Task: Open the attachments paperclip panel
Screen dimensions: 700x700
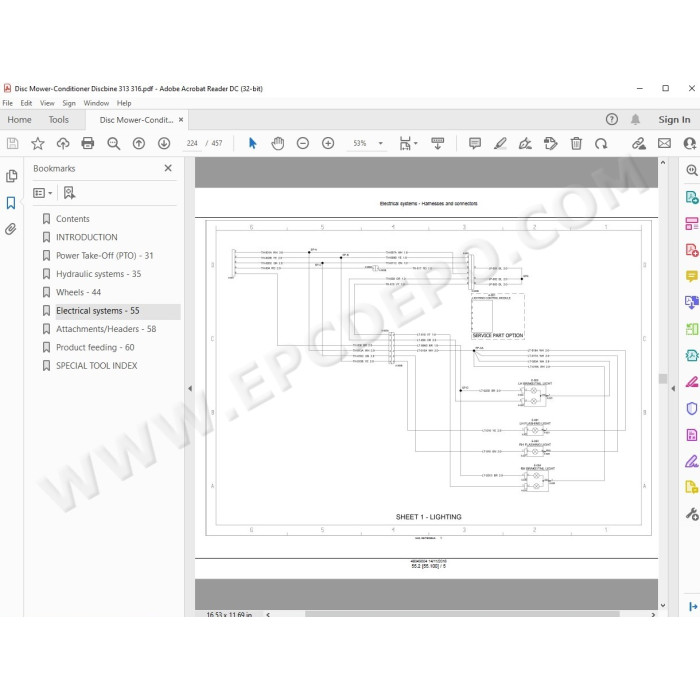Action: click(x=11, y=229)
